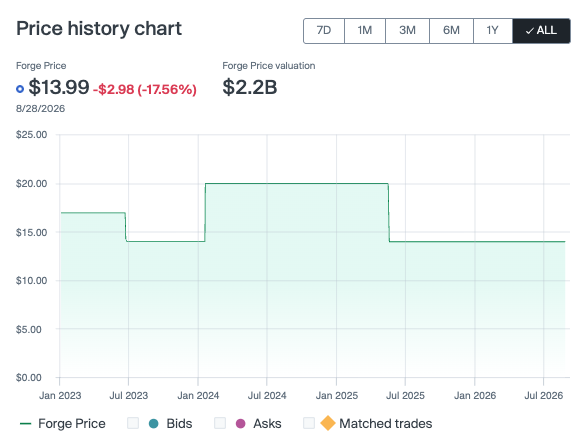Click the teal Bids legend dot
Screen dimensions: 588x448
pyautogui.click(x=153, y=424)
